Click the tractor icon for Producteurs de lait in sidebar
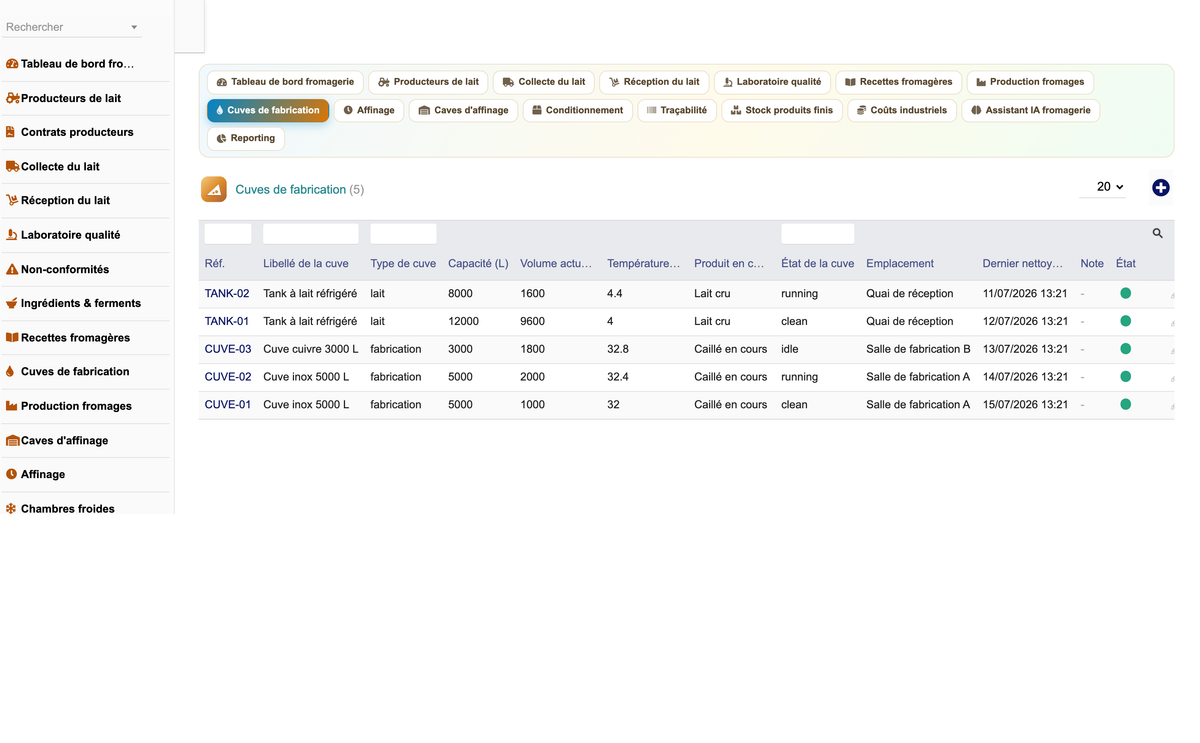1200x743 pixels. [13, 98]
